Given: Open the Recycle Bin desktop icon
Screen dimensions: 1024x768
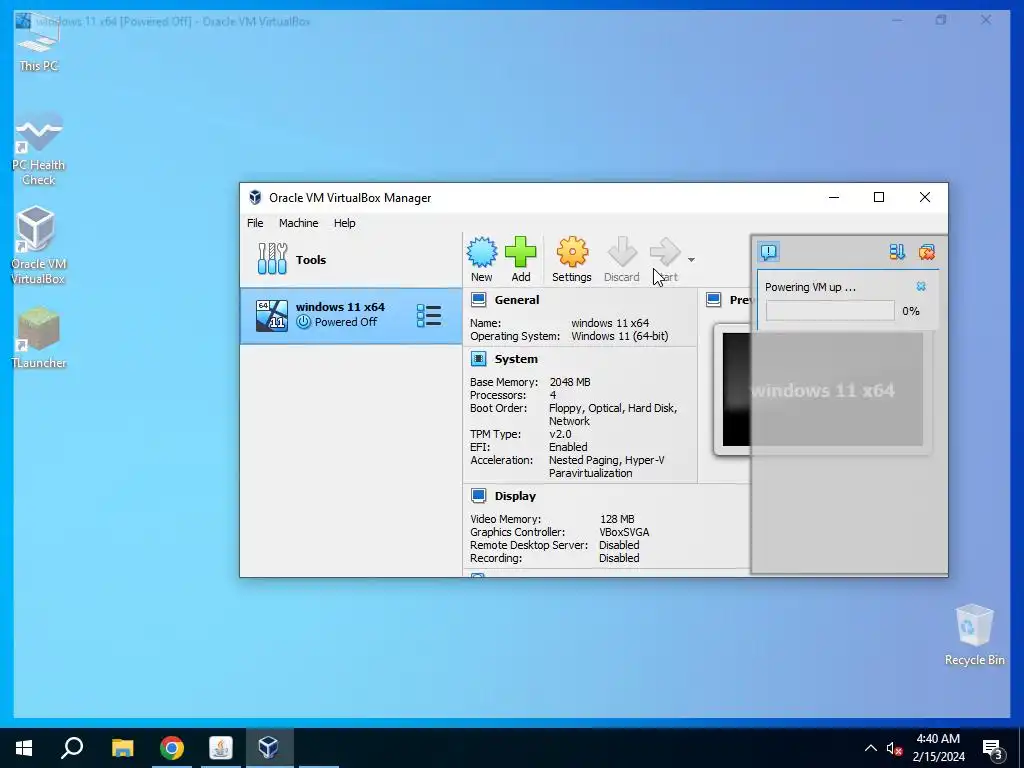Looking at the screenshot, I should click(x=974, y=635).
